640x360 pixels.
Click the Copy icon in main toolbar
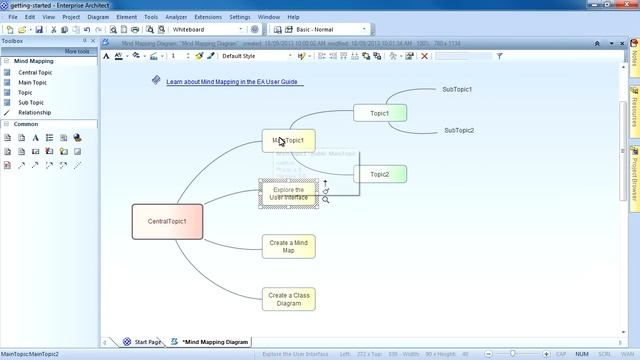click(x=64, y=29)
